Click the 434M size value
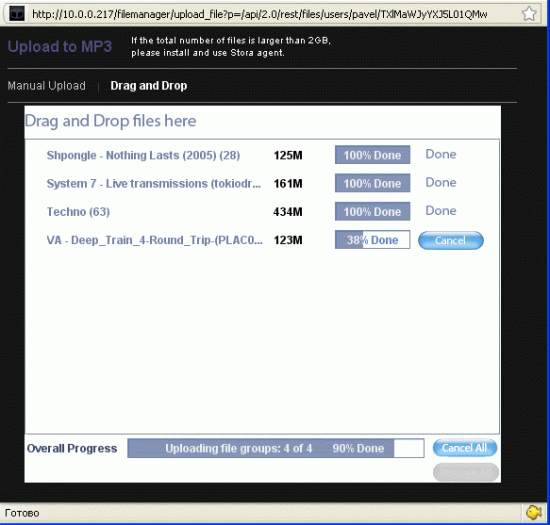The height and width of the screenshot is (525, 550). click(288, 212)
